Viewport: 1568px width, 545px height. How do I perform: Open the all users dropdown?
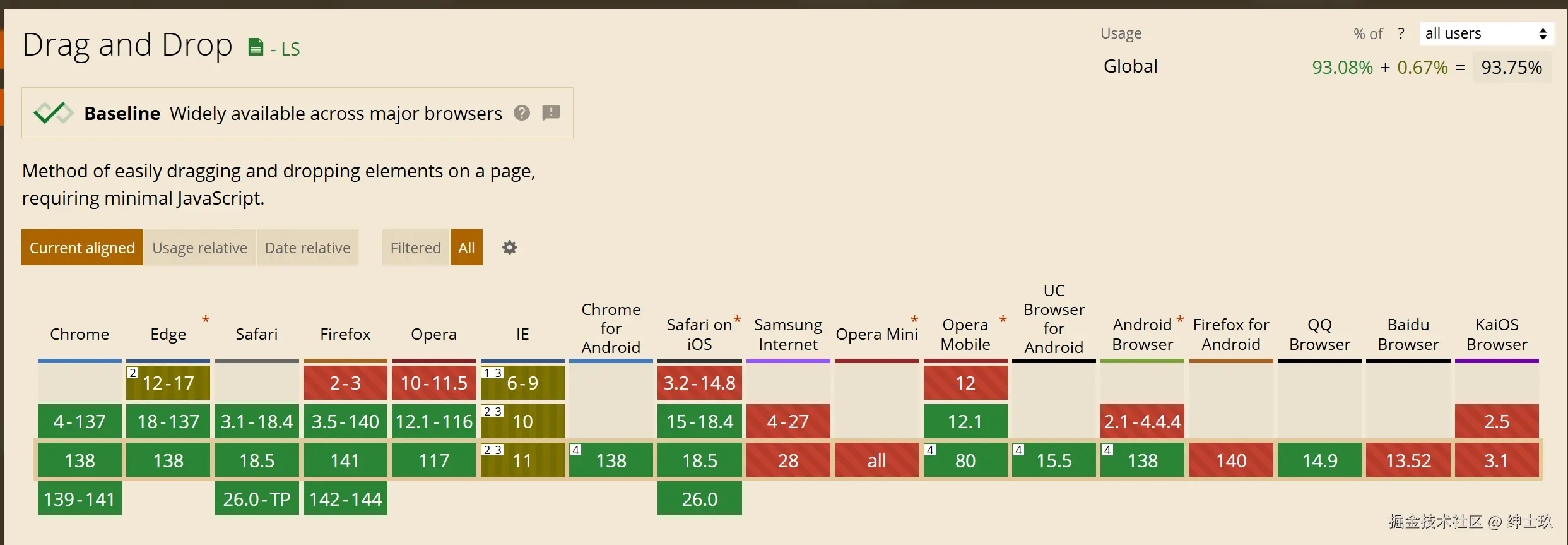(x=1485, y=33)
